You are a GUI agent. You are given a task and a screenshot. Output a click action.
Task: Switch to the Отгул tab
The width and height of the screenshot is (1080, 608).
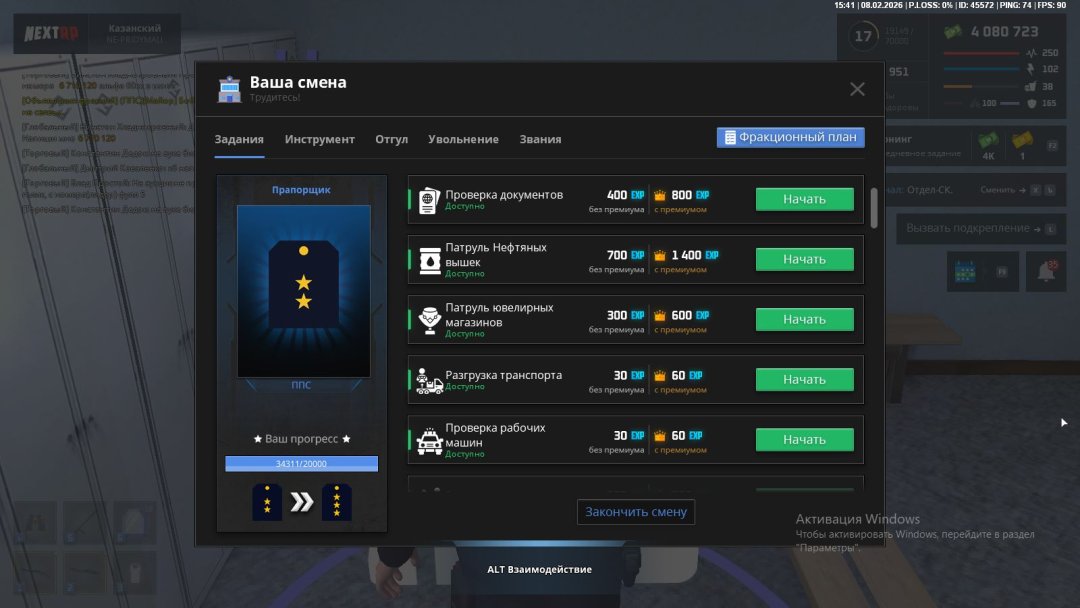click(391, 139)
